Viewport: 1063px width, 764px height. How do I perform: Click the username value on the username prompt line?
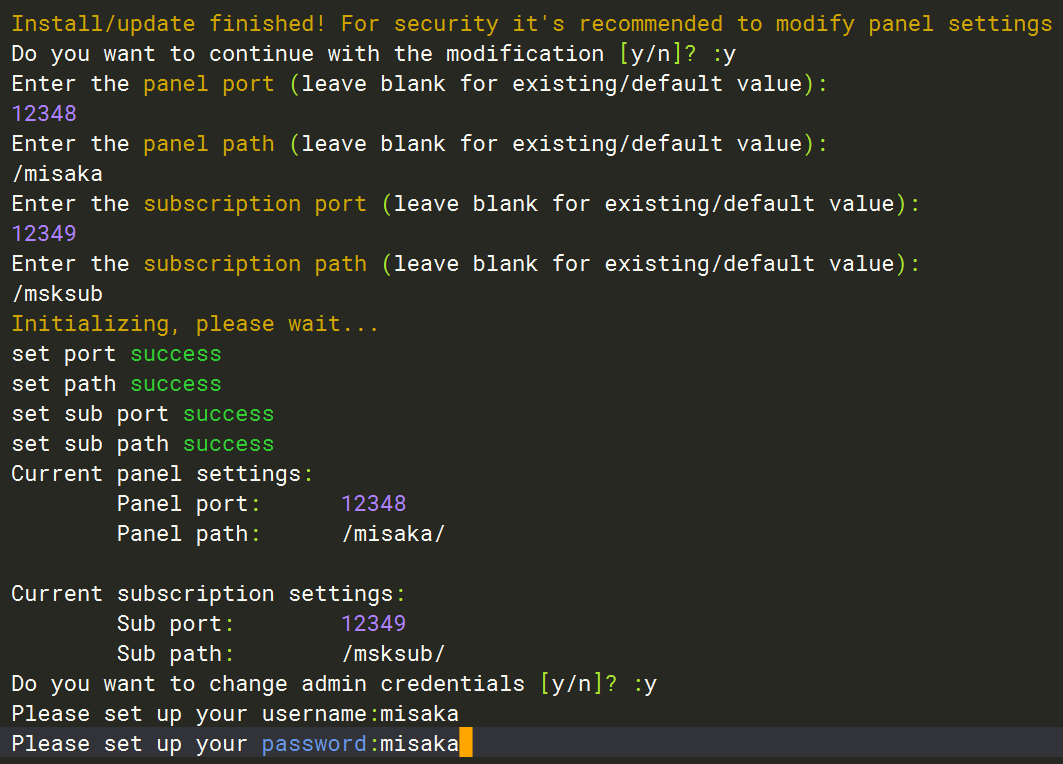tap(419, 714)
